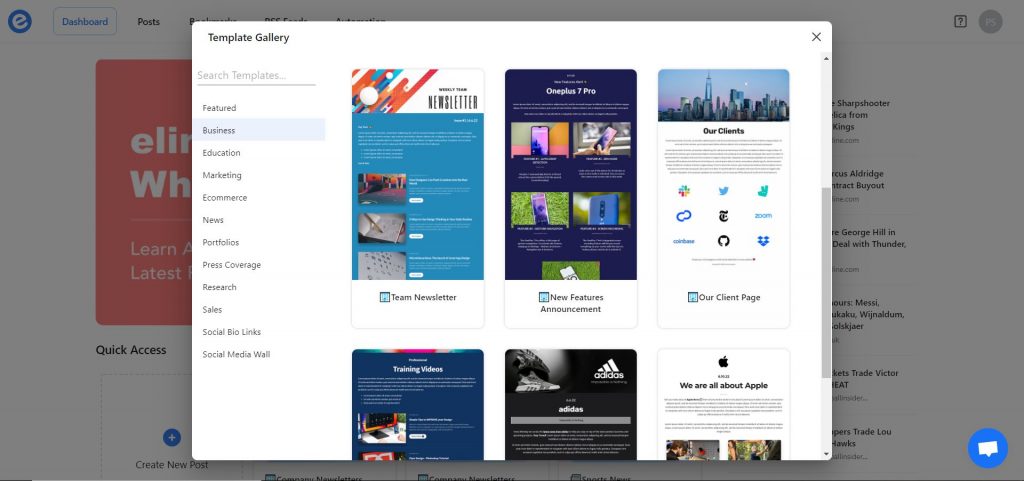The image size is (1024, 481).
Task: Click the Create New Post label
Action: click(x=172, y=465)
